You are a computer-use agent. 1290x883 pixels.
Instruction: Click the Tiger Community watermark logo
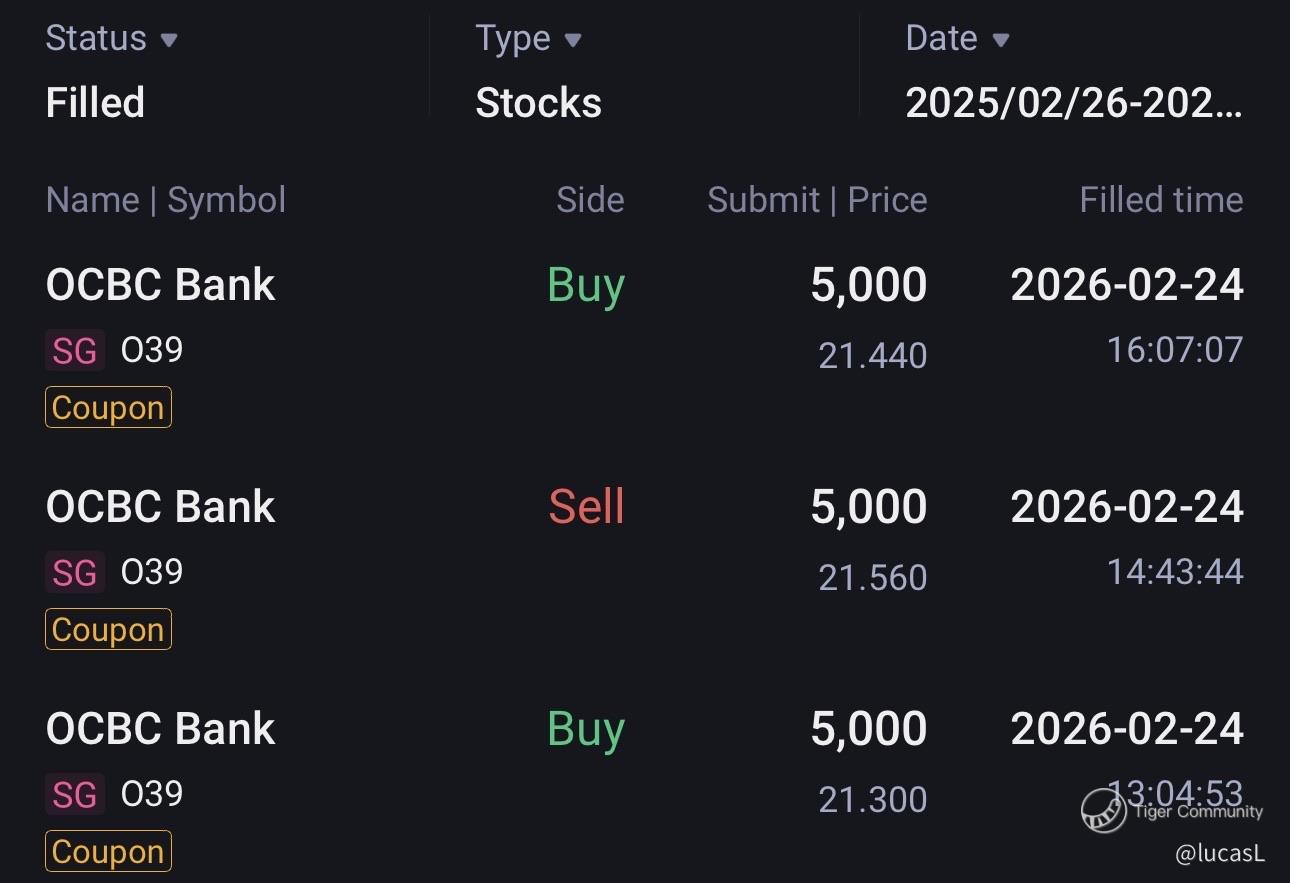pos(1104,810)
